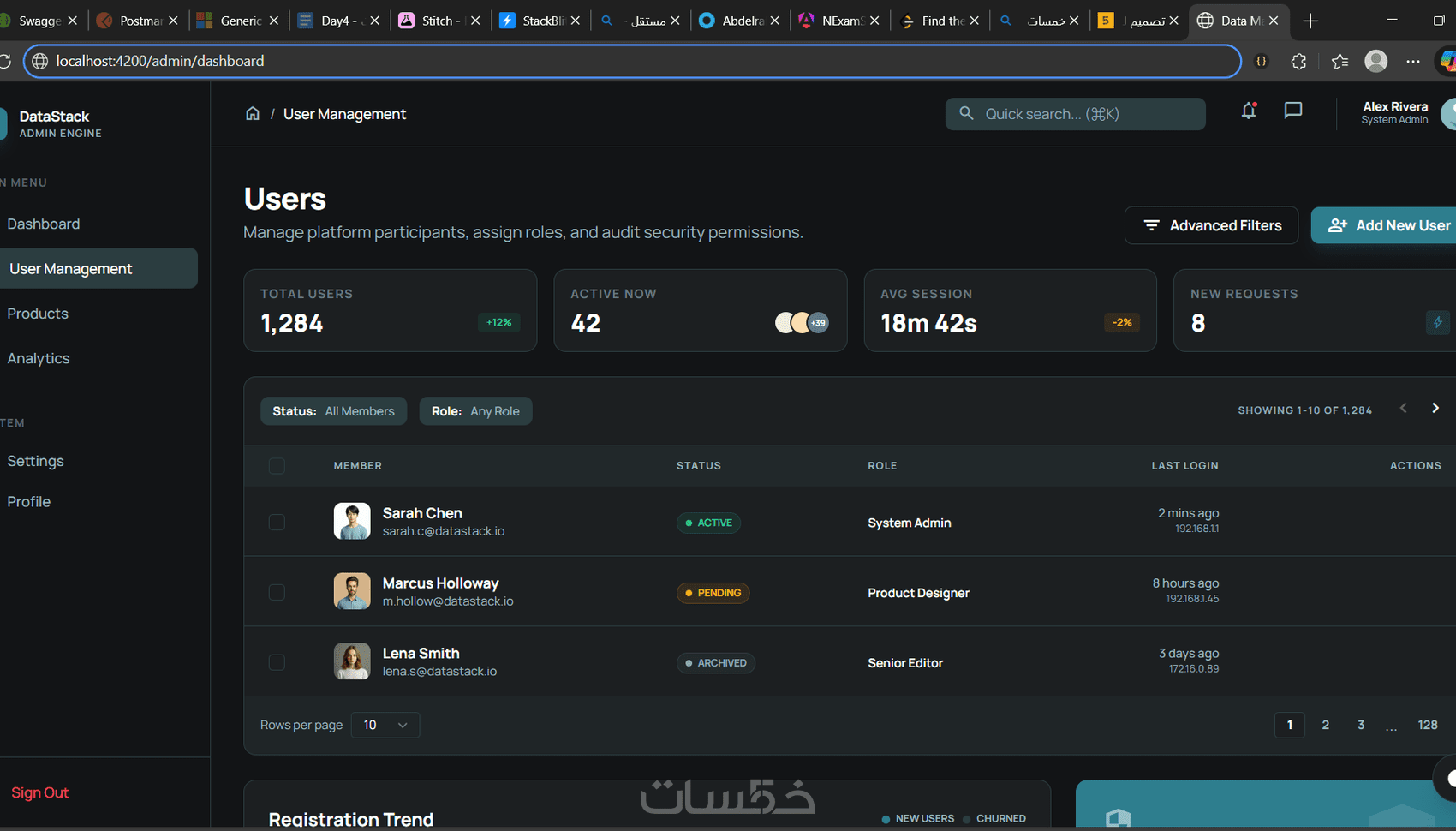
Task: Open Settings in sidebar
Action: 36,461
